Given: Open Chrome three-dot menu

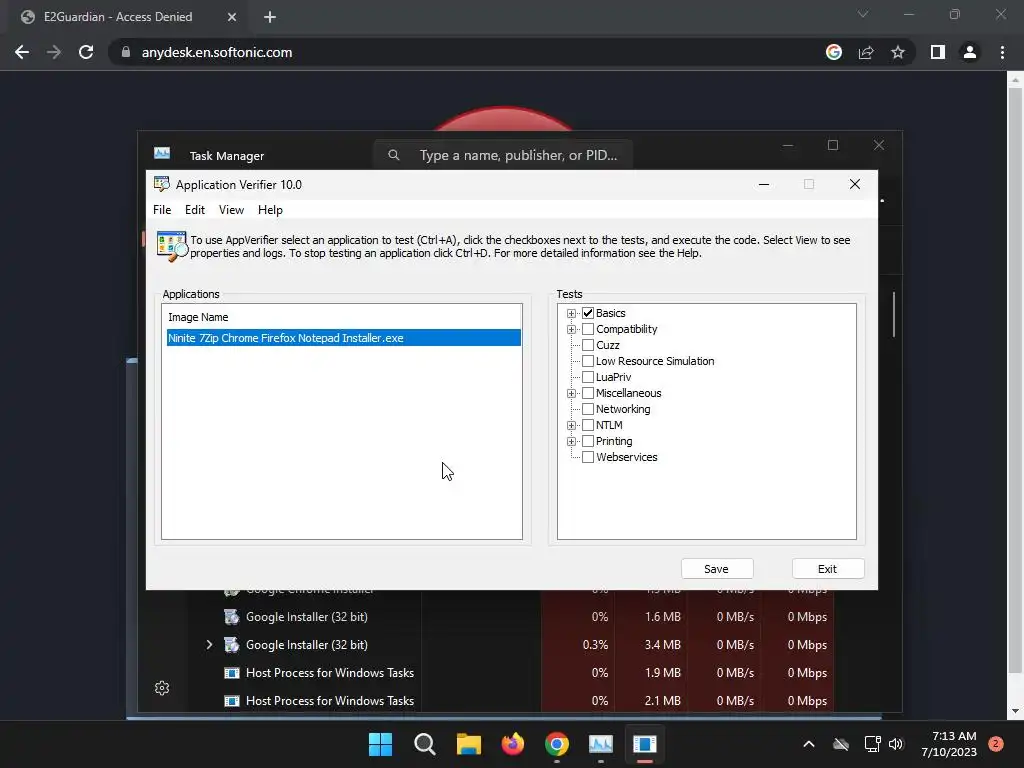Looking at the screenshot, I should pos(1002,52).
